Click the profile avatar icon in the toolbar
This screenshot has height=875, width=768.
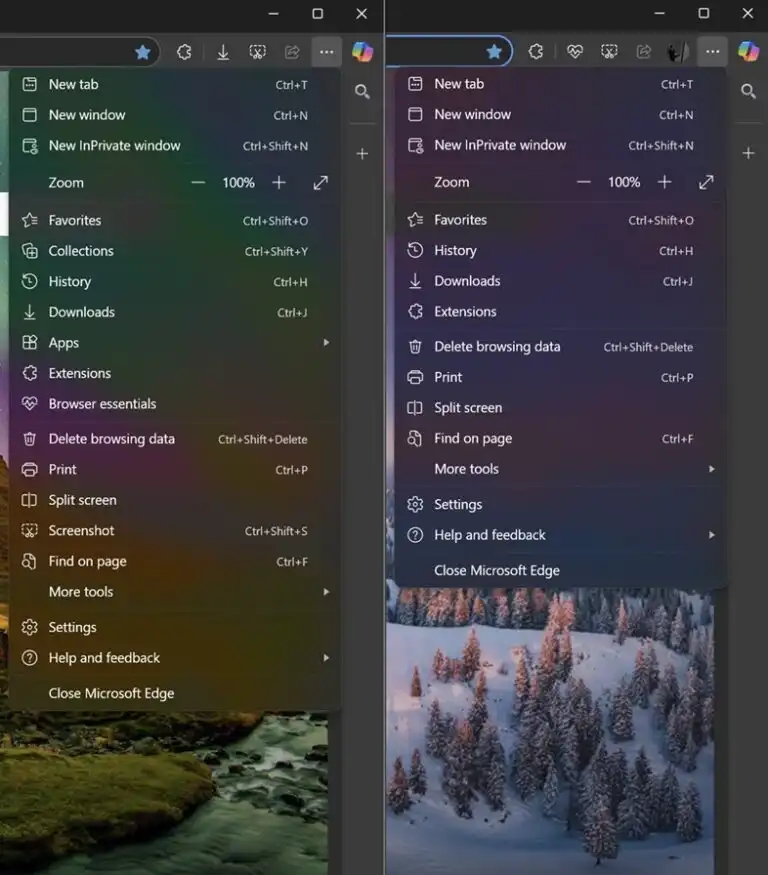coord(678,52)
